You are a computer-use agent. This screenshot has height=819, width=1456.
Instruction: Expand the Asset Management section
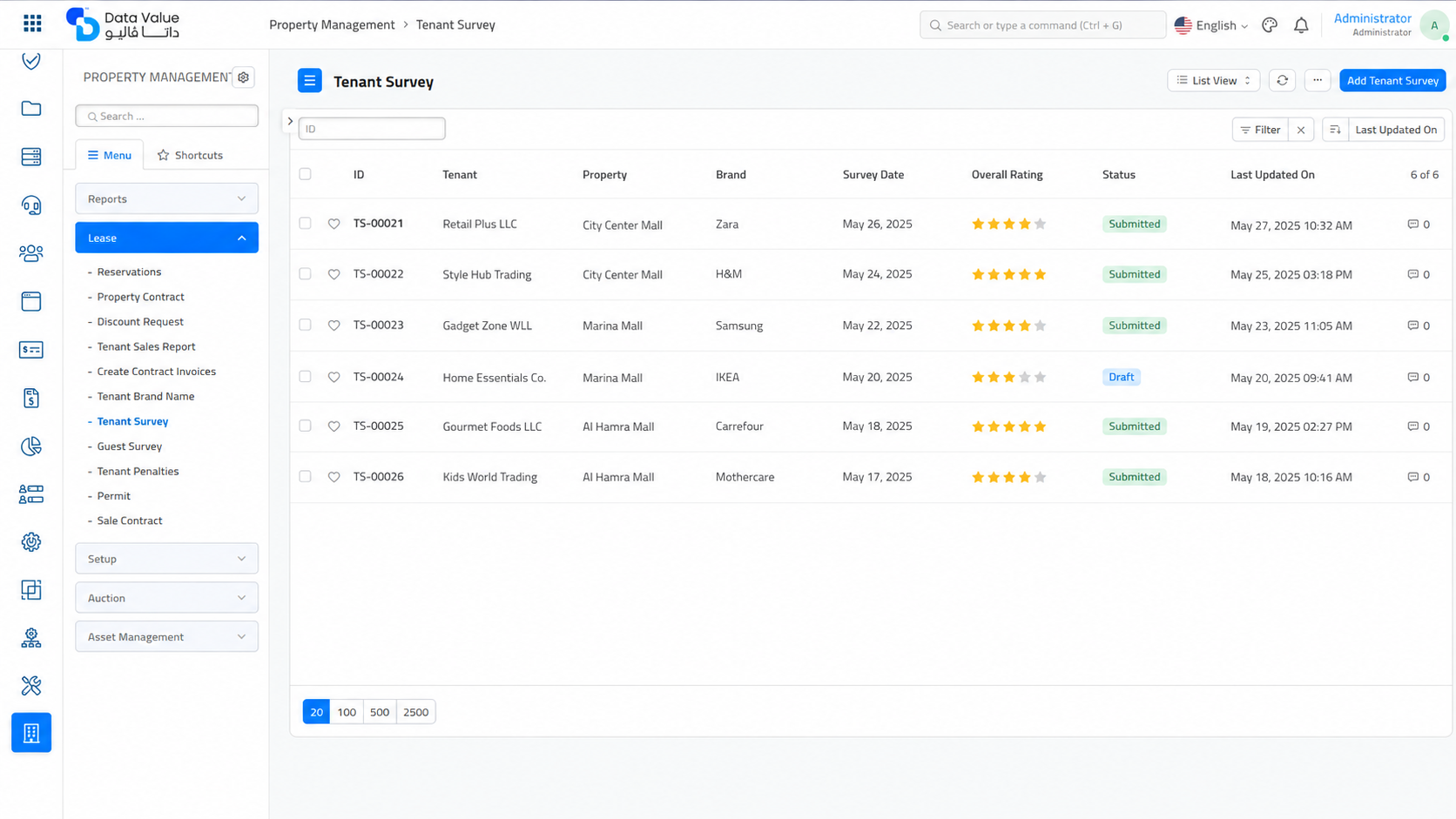[167, 637]
